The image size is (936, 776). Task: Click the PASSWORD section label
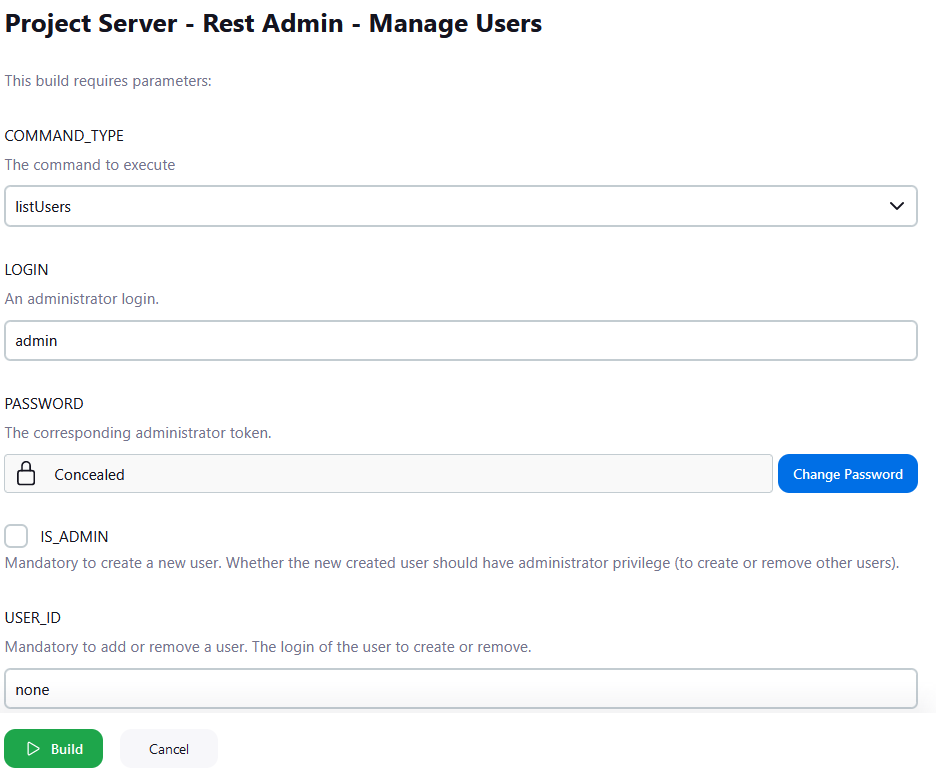(44, 403)
